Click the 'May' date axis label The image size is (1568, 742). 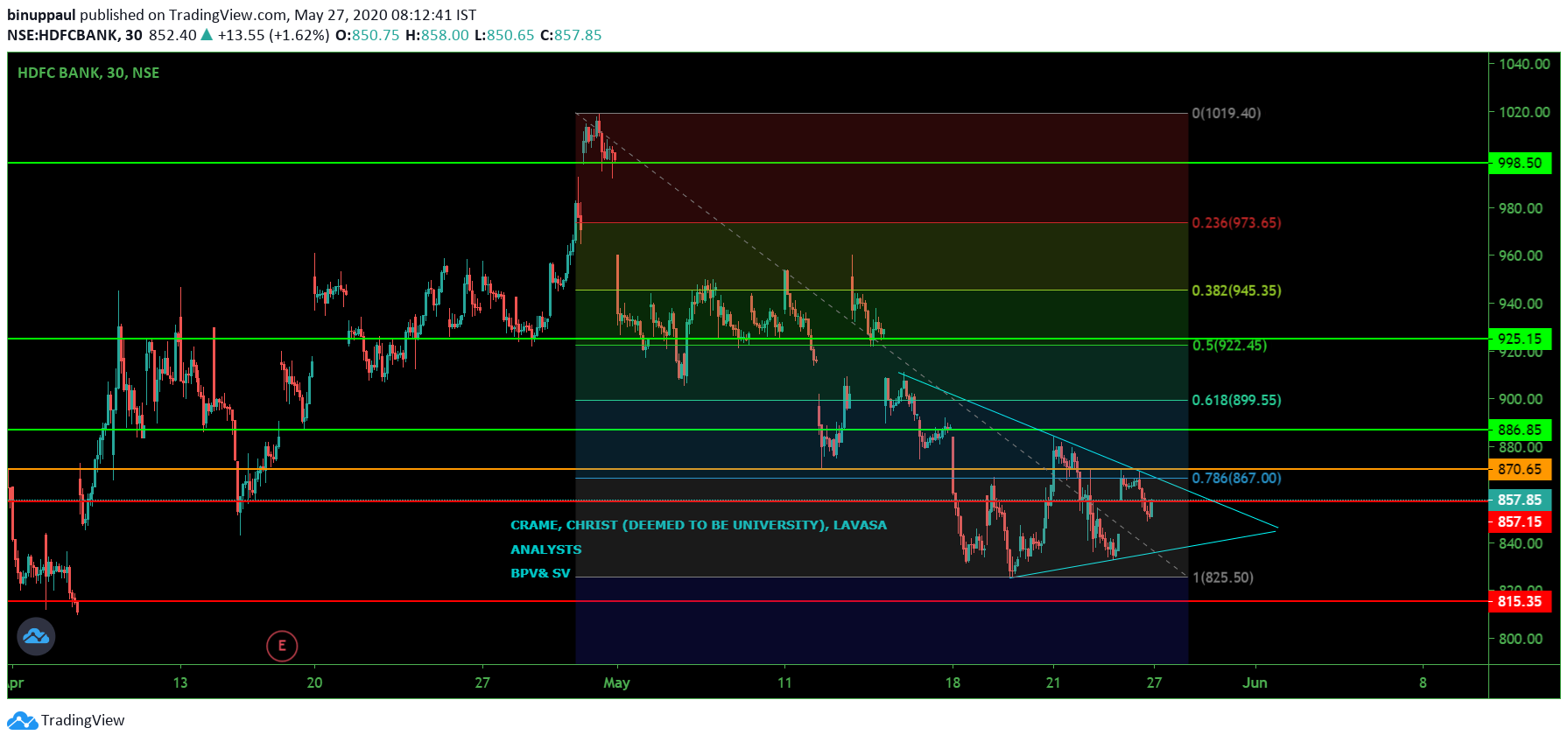616,682
